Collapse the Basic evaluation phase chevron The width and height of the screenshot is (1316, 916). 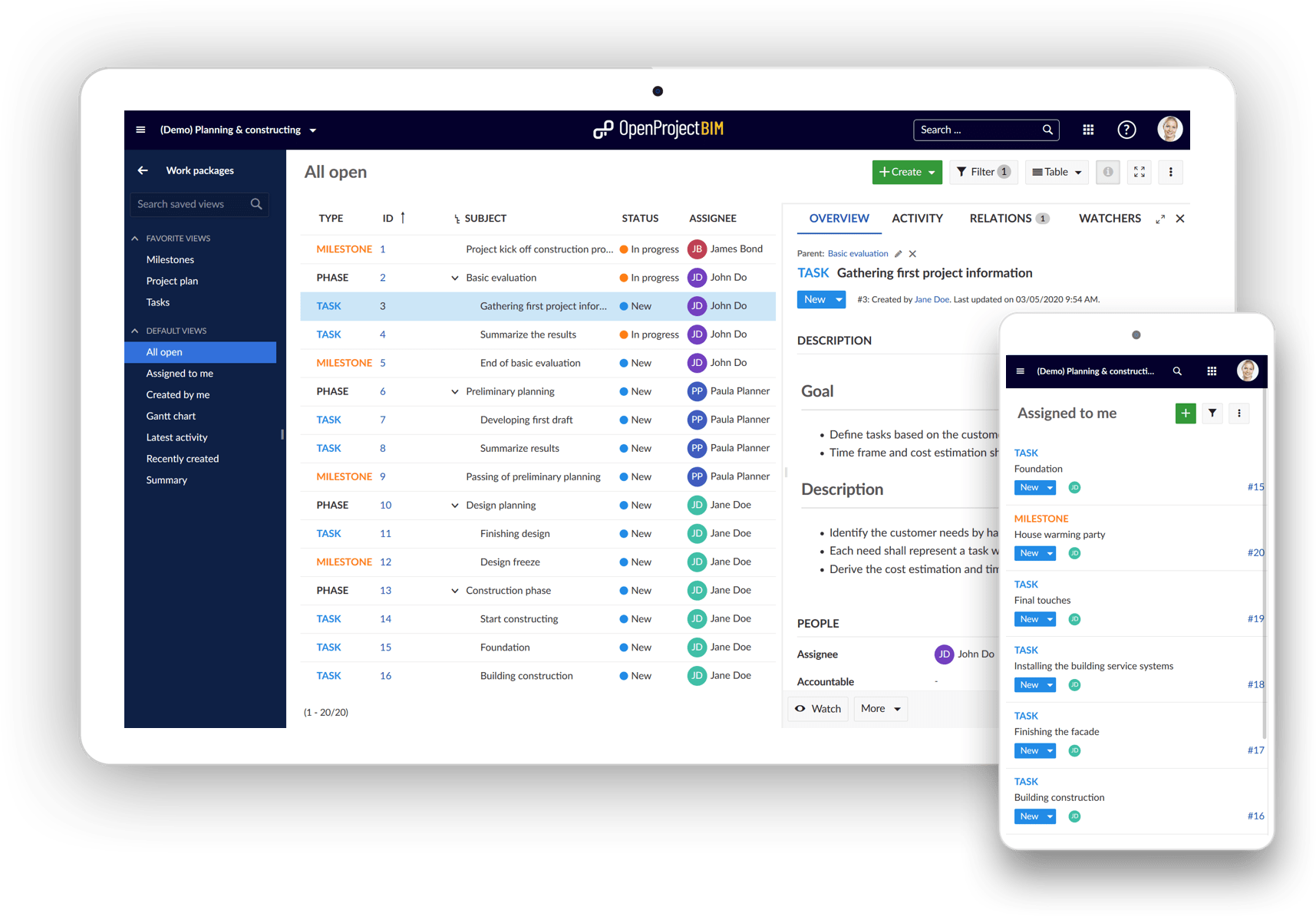click(454, 277)
